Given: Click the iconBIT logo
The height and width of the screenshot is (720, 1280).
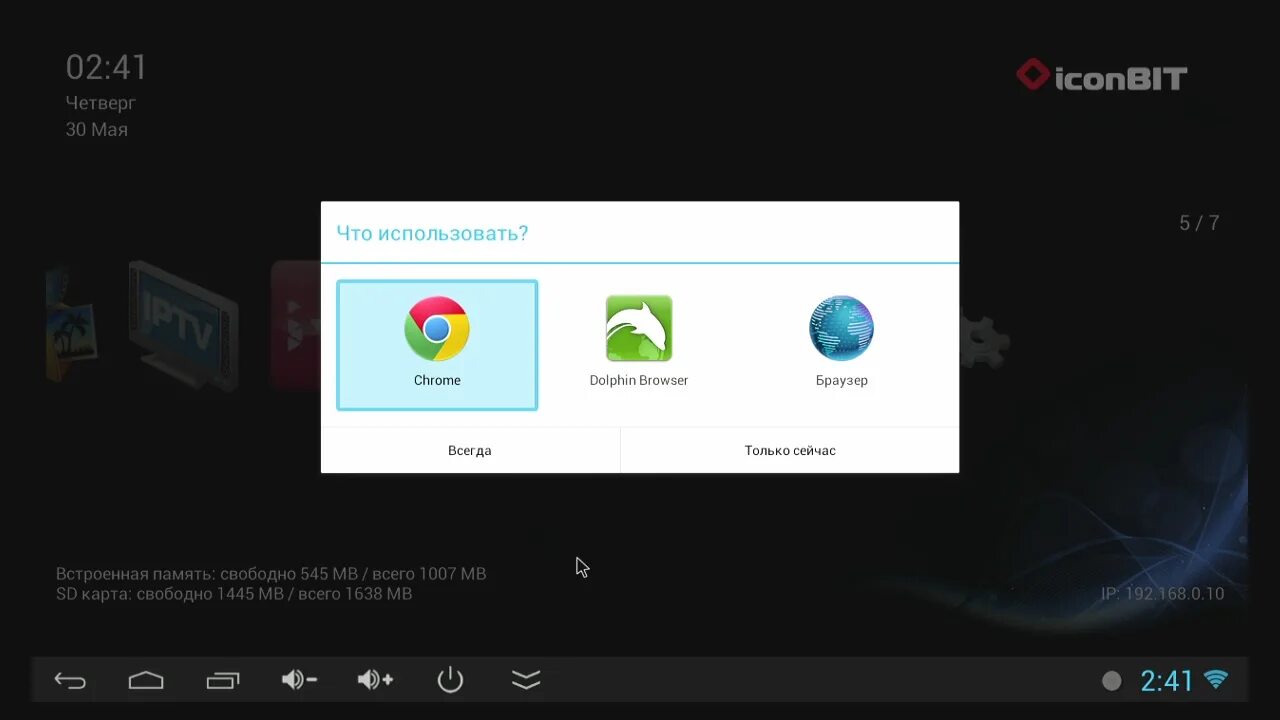Looking at the screenshot, I should (x=1102, y=76).
